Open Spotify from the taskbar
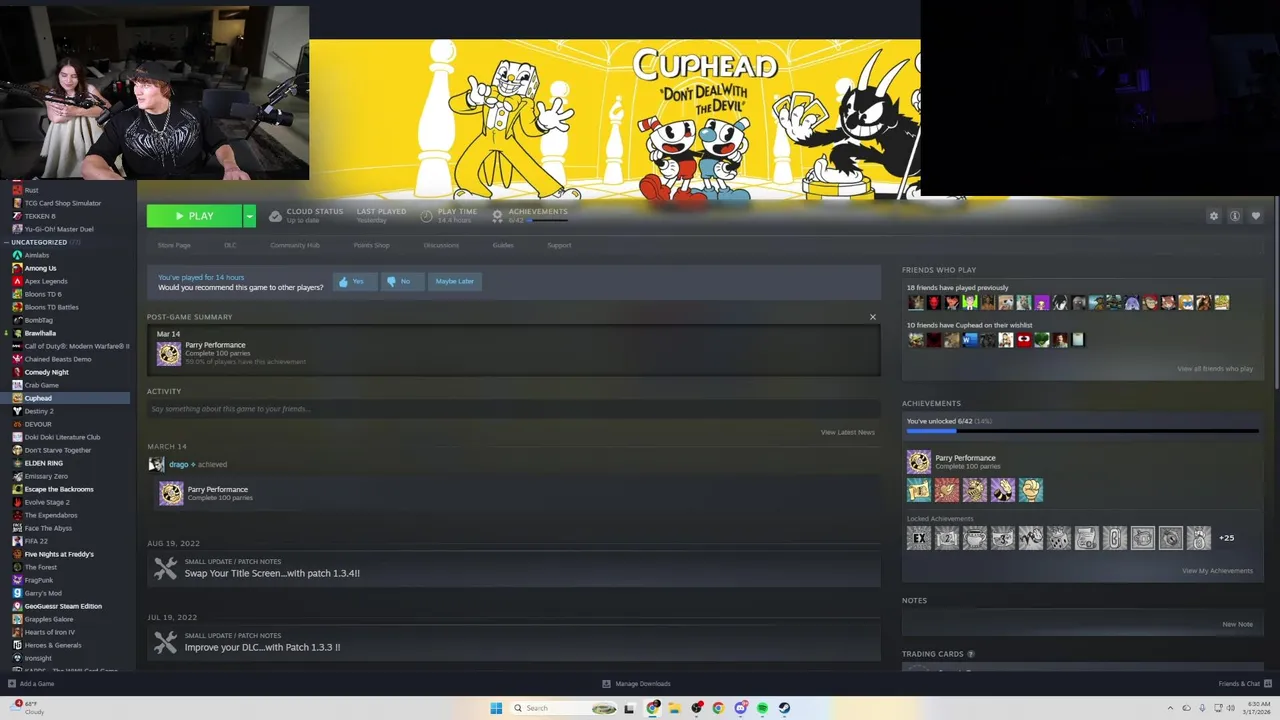Image resolution: width=1280 pixels, height=720 pixels. pyautogui.click(x=762, y=708)
